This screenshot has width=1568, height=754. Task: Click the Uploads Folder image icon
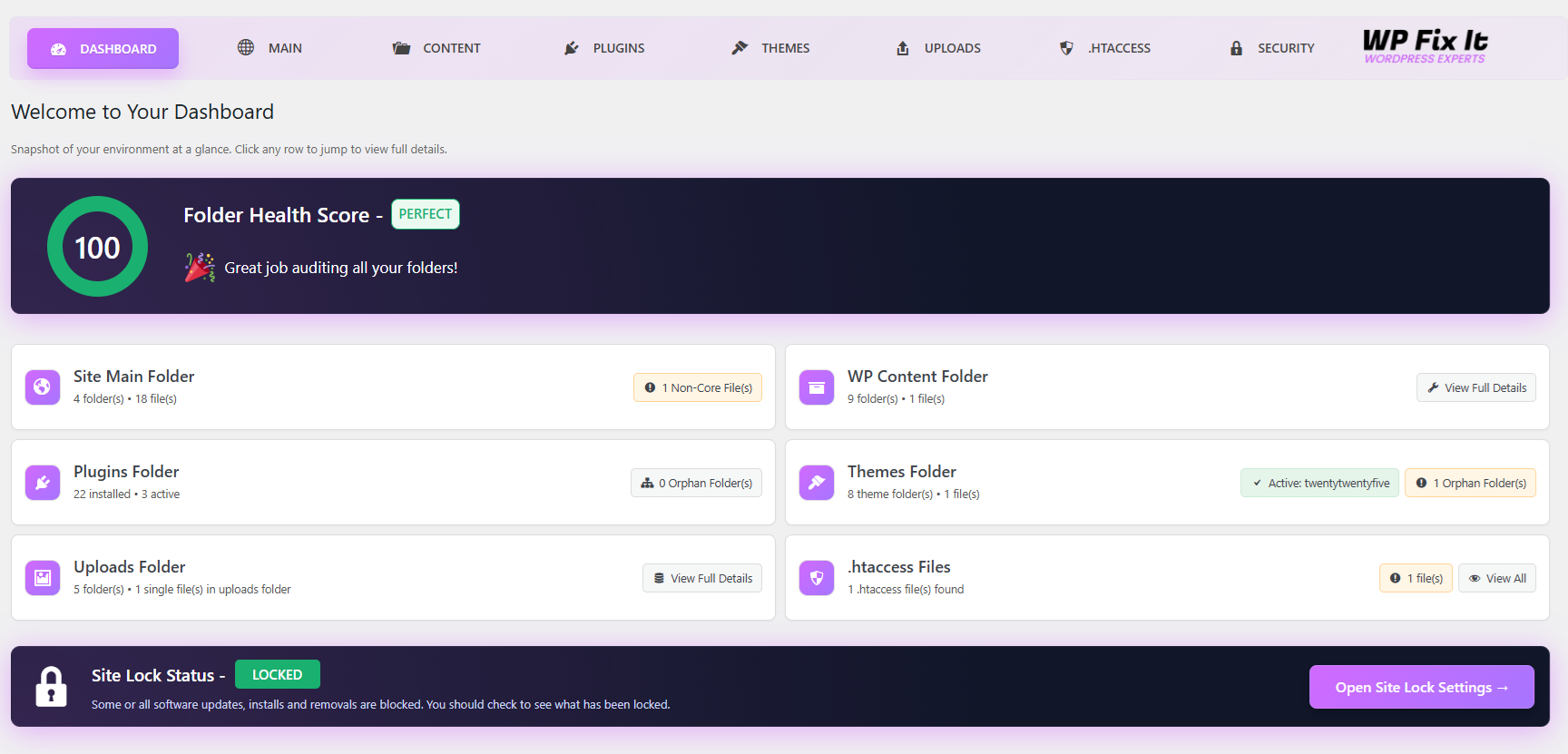click(43, 578)
